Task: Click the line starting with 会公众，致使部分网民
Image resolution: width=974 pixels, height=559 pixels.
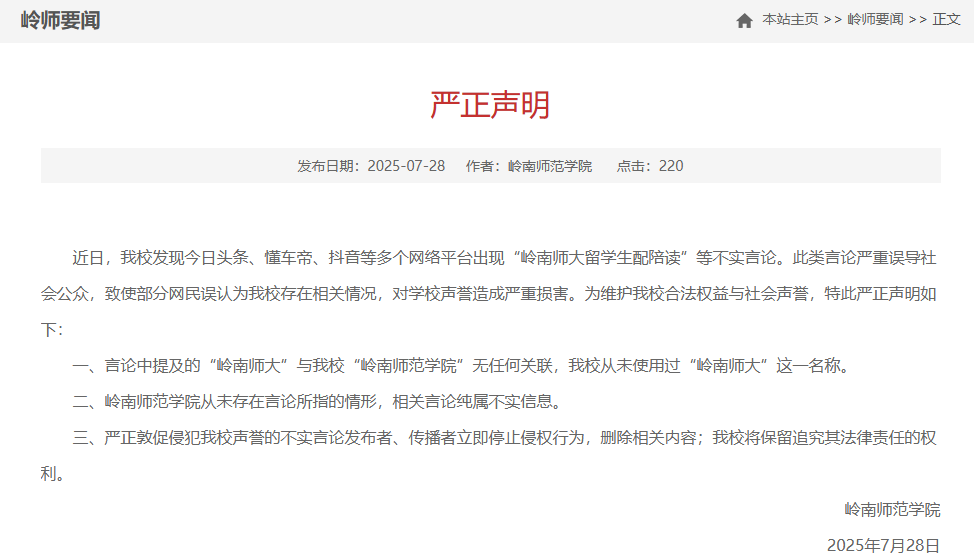Action: coord(488,294)
